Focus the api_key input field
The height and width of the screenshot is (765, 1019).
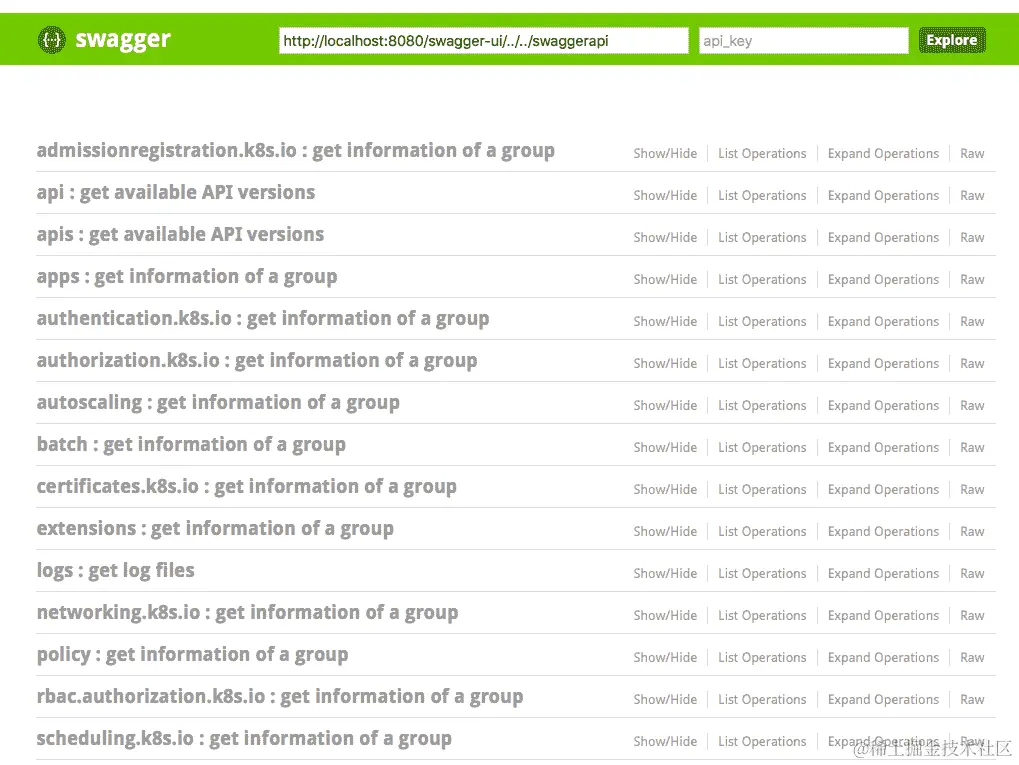803,40
